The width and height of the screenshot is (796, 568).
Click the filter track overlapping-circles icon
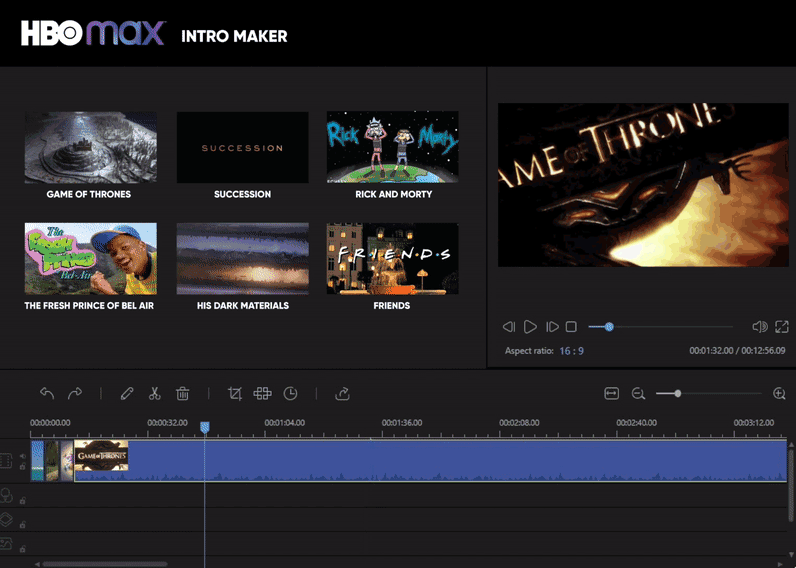coord(6,494)
